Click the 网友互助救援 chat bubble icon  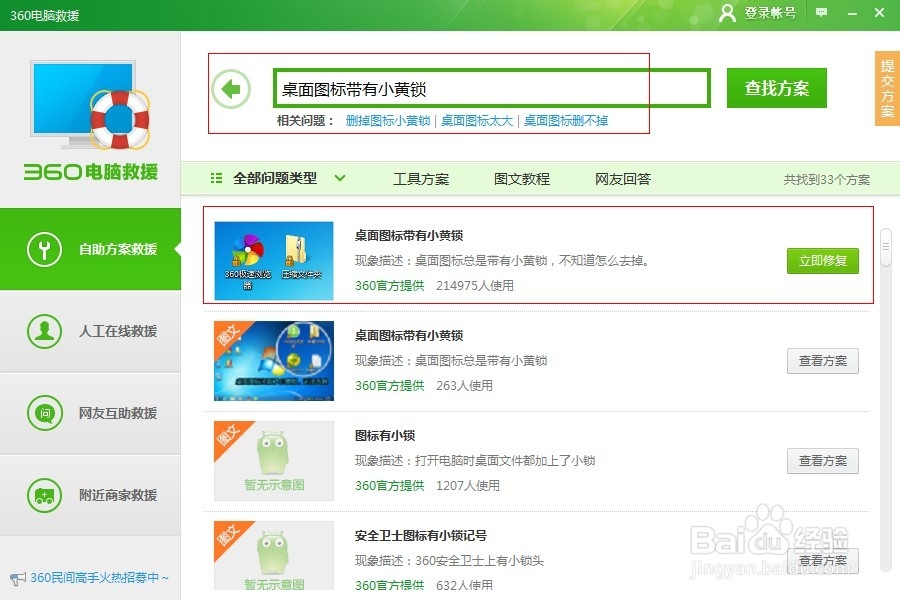[x=43, y=413]
